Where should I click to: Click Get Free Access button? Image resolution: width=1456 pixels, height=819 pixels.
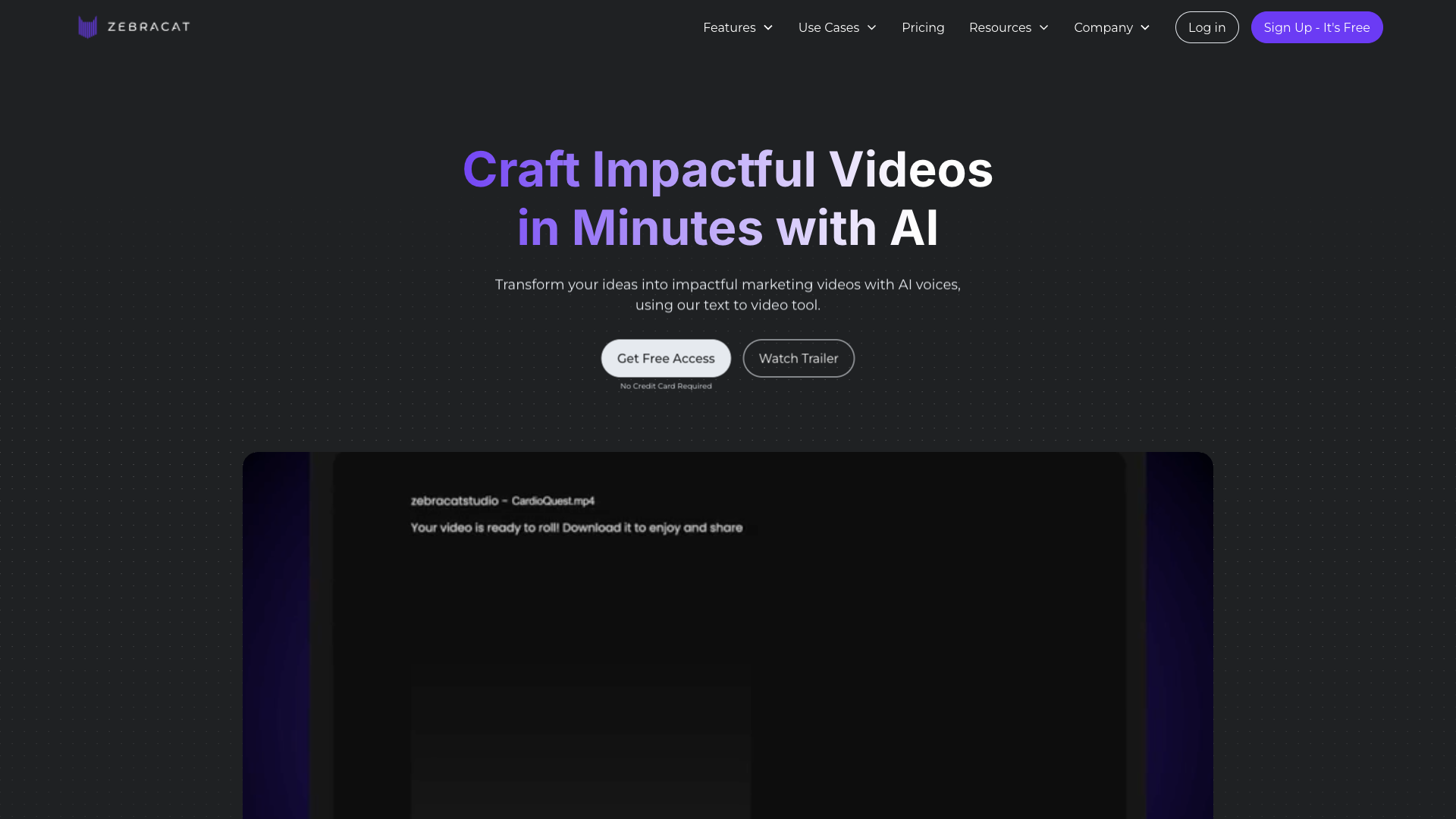665,358
